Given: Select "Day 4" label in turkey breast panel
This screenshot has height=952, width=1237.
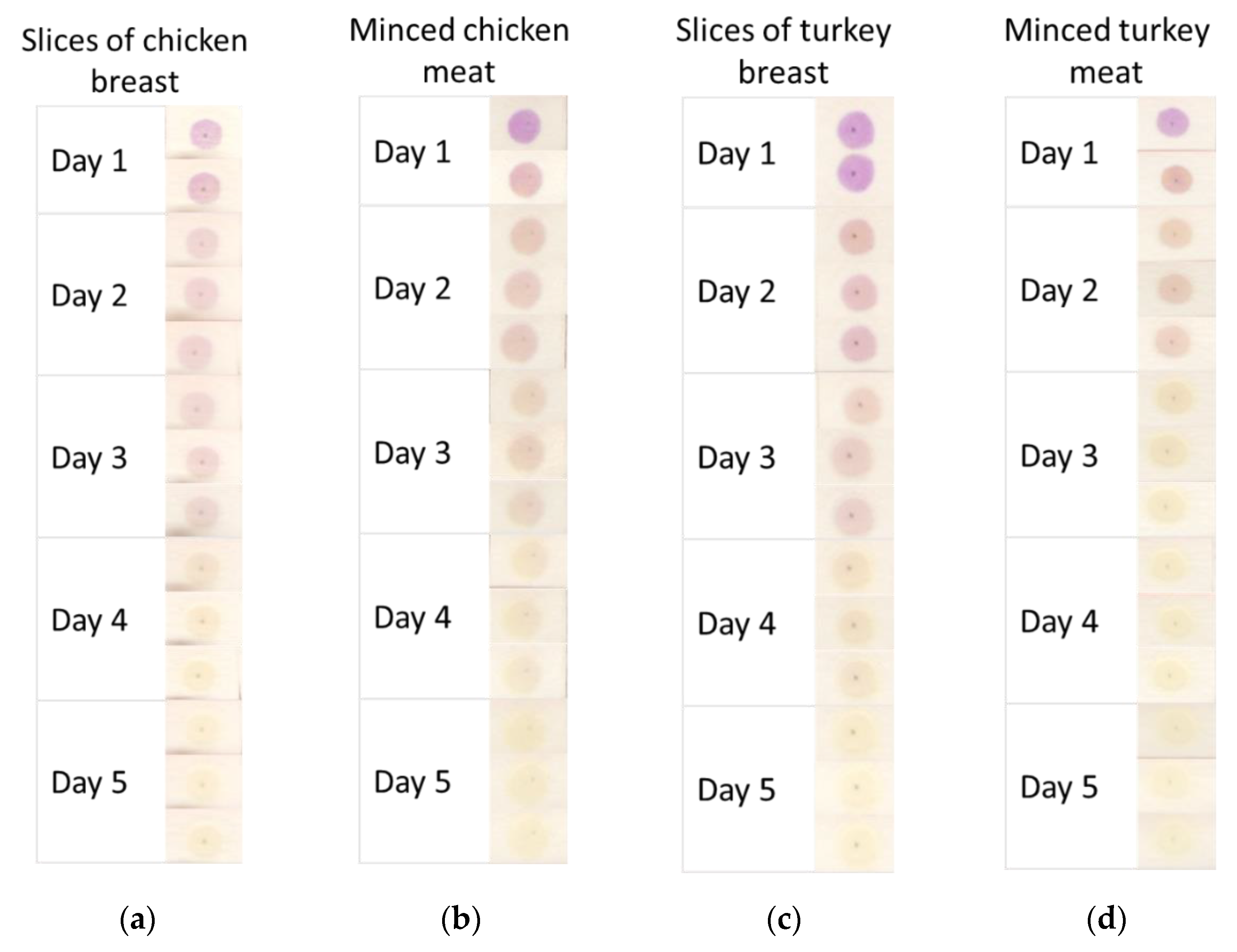Looking at the screenshot, I should (736, 624).
